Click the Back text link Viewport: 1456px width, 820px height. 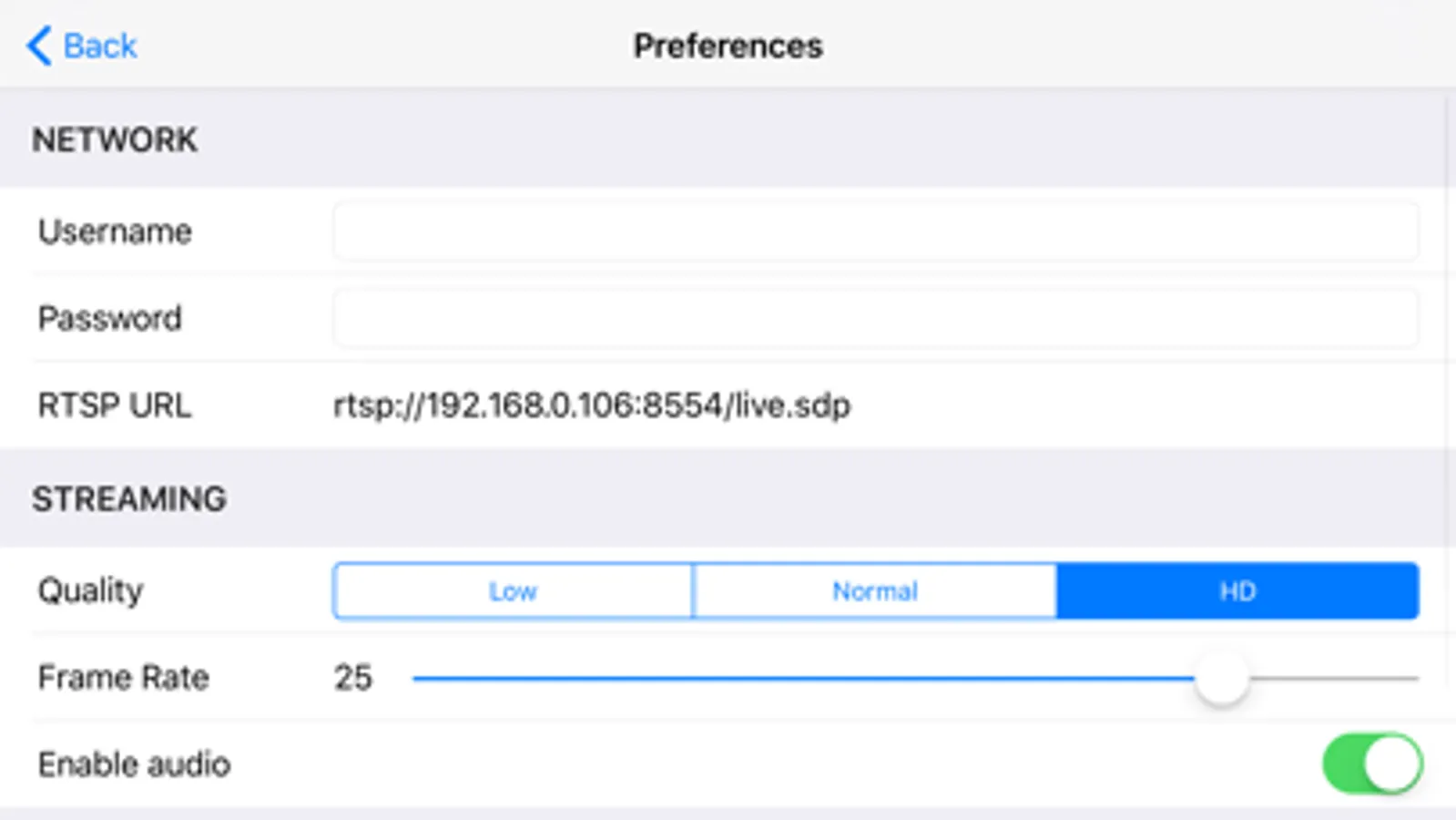100,46
